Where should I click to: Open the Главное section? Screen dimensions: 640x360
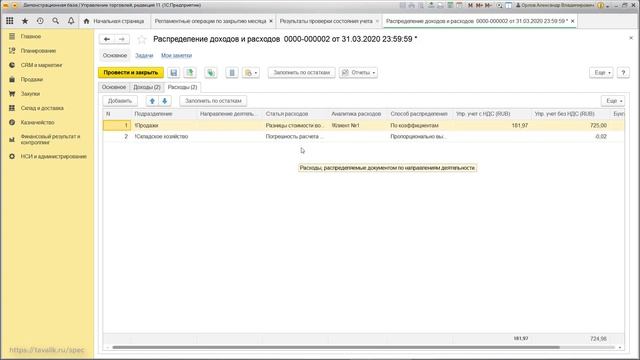point(31,36)
